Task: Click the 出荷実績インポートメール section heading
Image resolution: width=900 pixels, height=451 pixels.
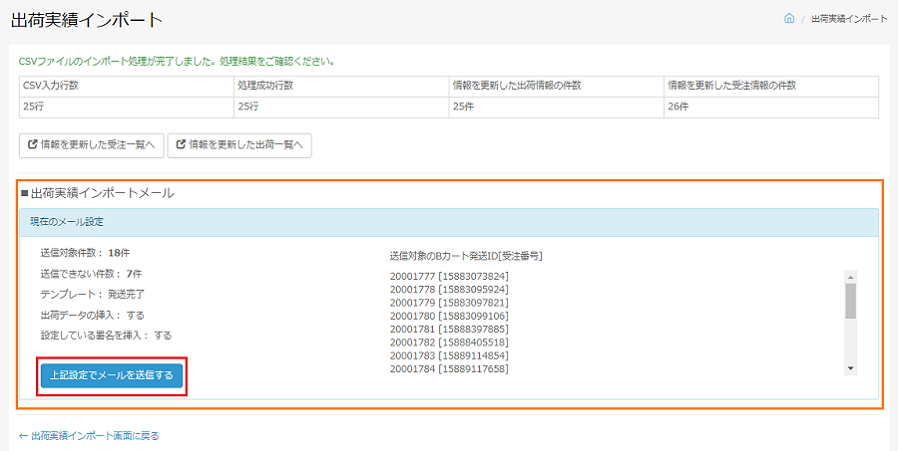Action: [x=98, y=193]
